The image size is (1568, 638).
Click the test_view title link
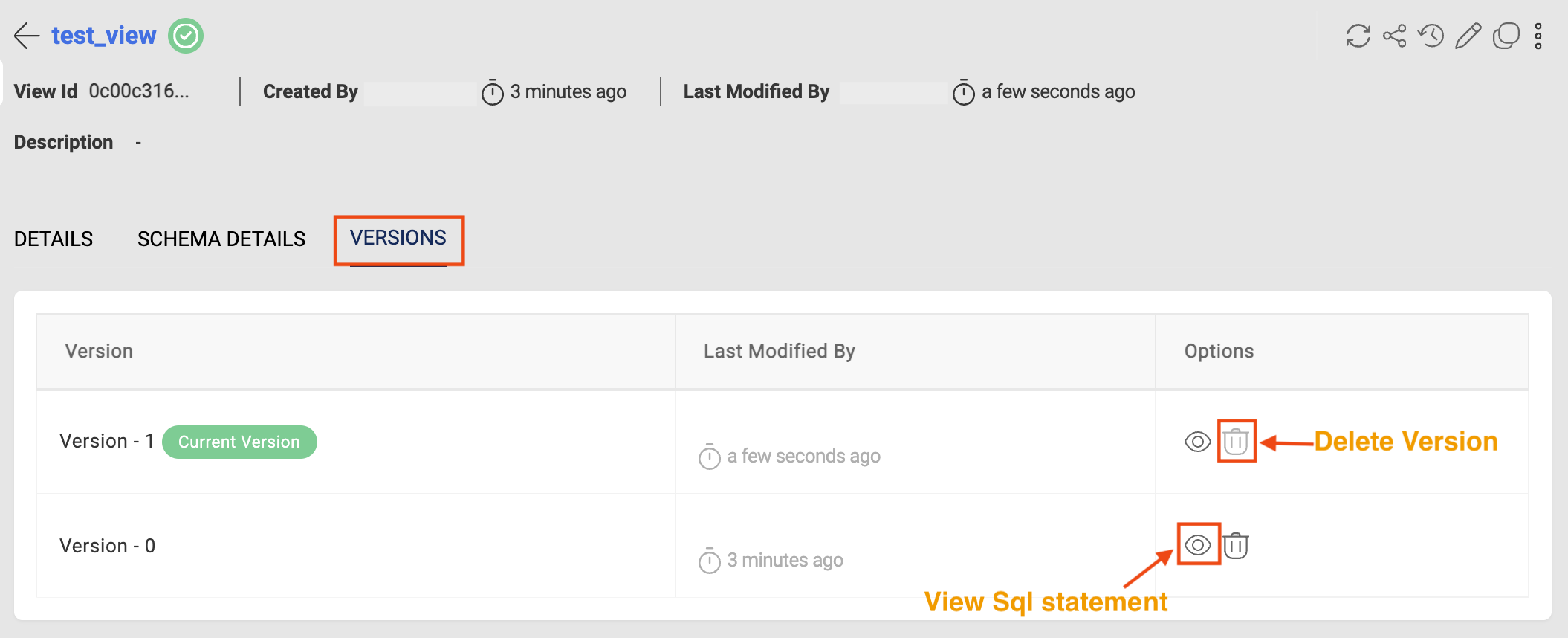click(x=103, y=36)
